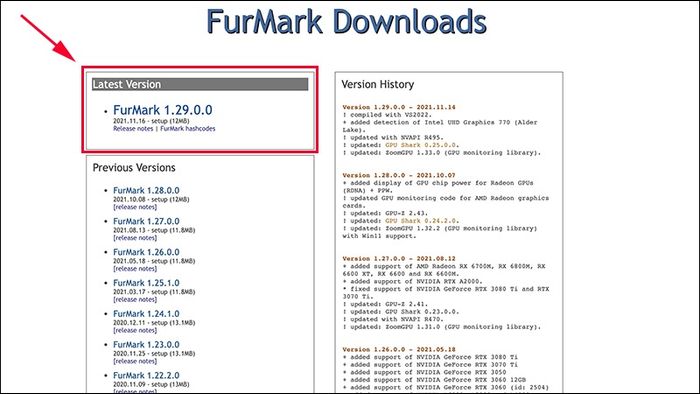
Task: Open release notes for FurMark 1.24.1.0
Action: click(135, 330)
